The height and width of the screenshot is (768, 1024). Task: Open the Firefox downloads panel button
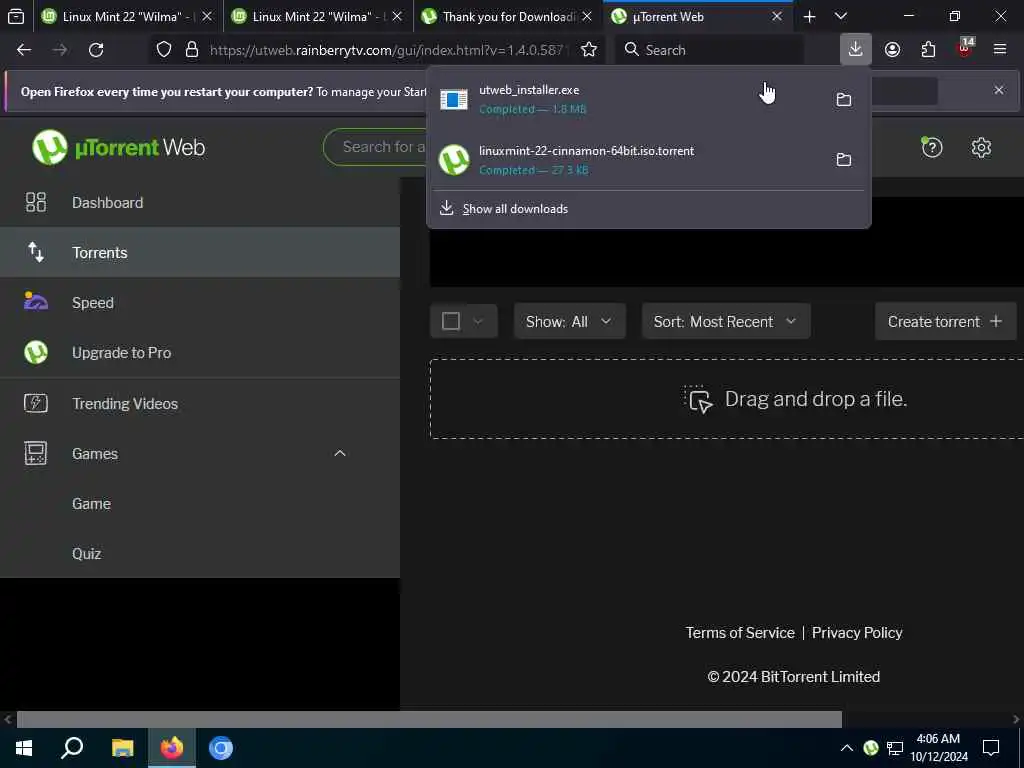(855, 49)
